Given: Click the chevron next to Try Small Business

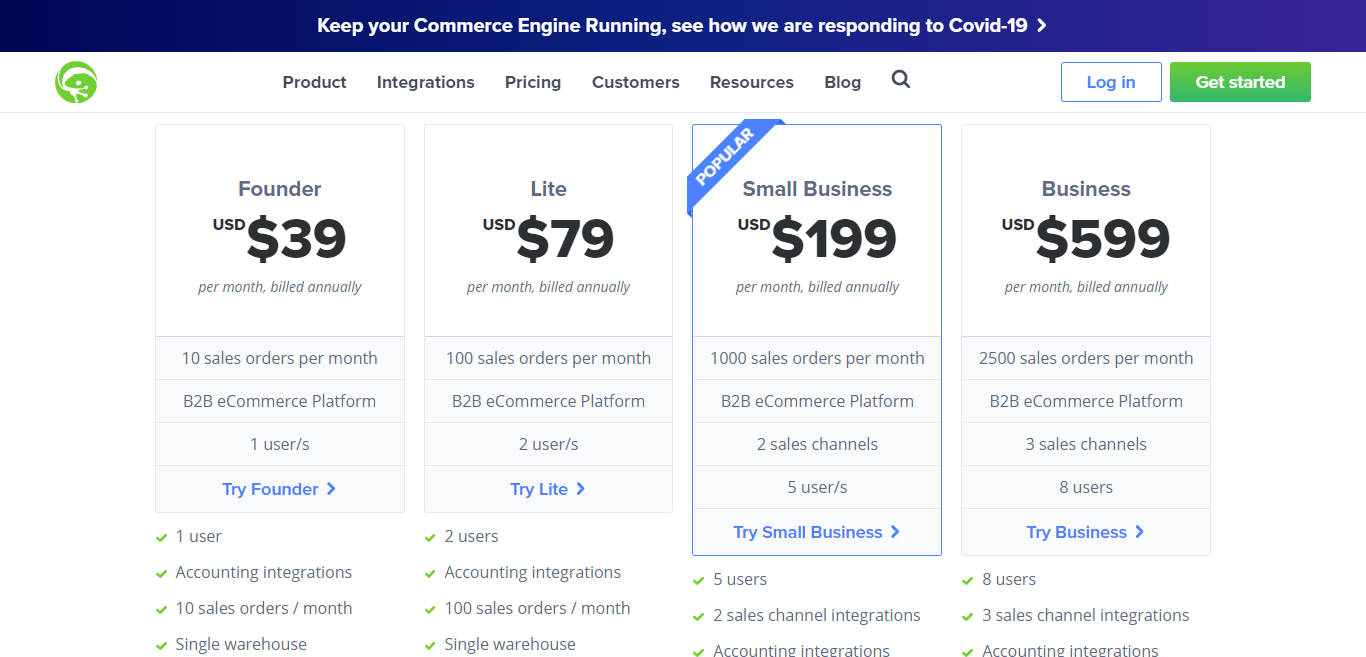Looking at the screenshot, I should 896,532.
